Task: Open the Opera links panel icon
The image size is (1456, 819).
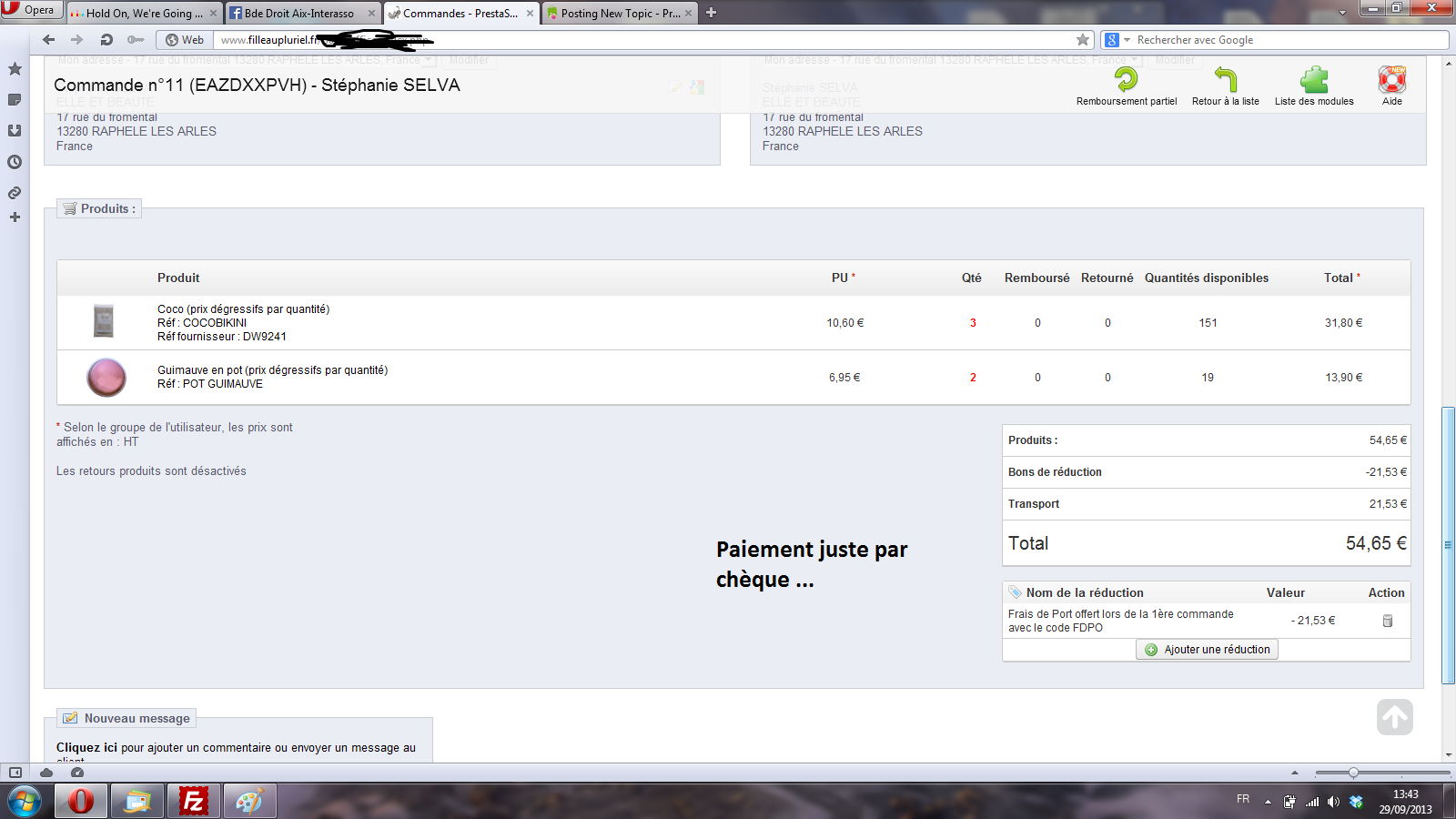Action: (x=15, y=193)
